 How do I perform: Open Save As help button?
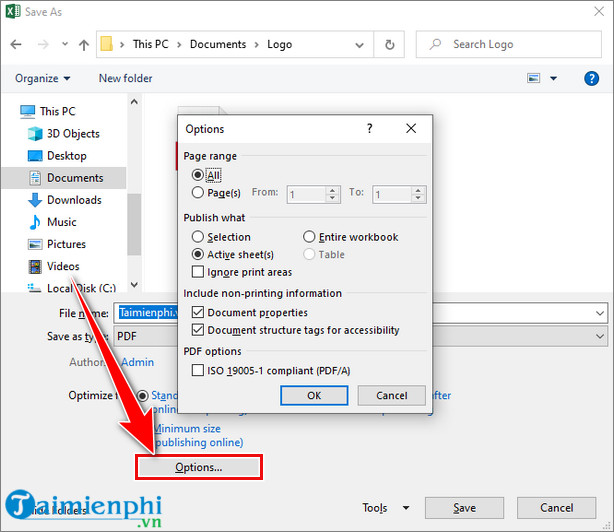[x=591, y=79]
